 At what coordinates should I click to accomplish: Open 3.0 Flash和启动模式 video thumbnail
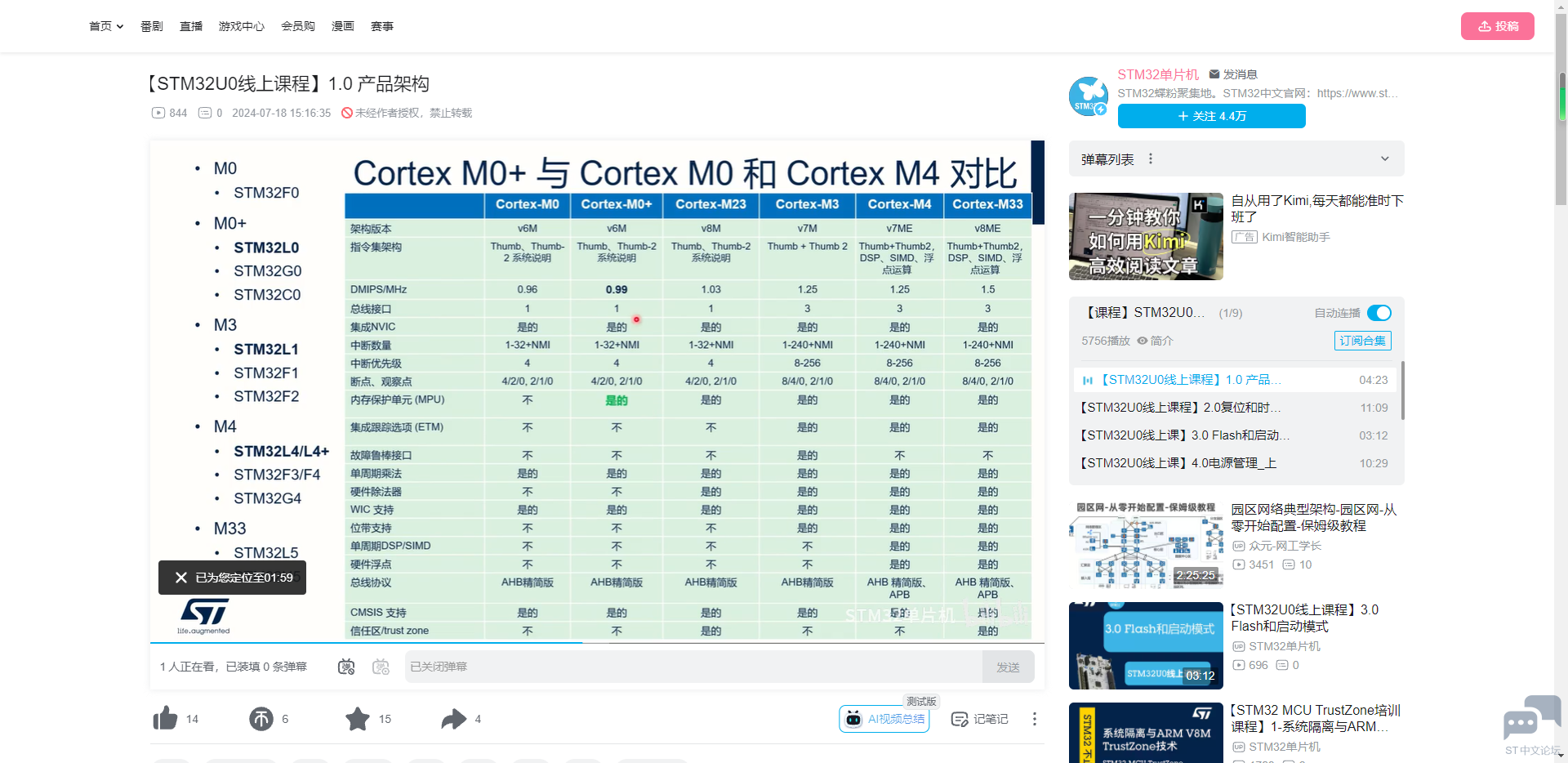1146,645
